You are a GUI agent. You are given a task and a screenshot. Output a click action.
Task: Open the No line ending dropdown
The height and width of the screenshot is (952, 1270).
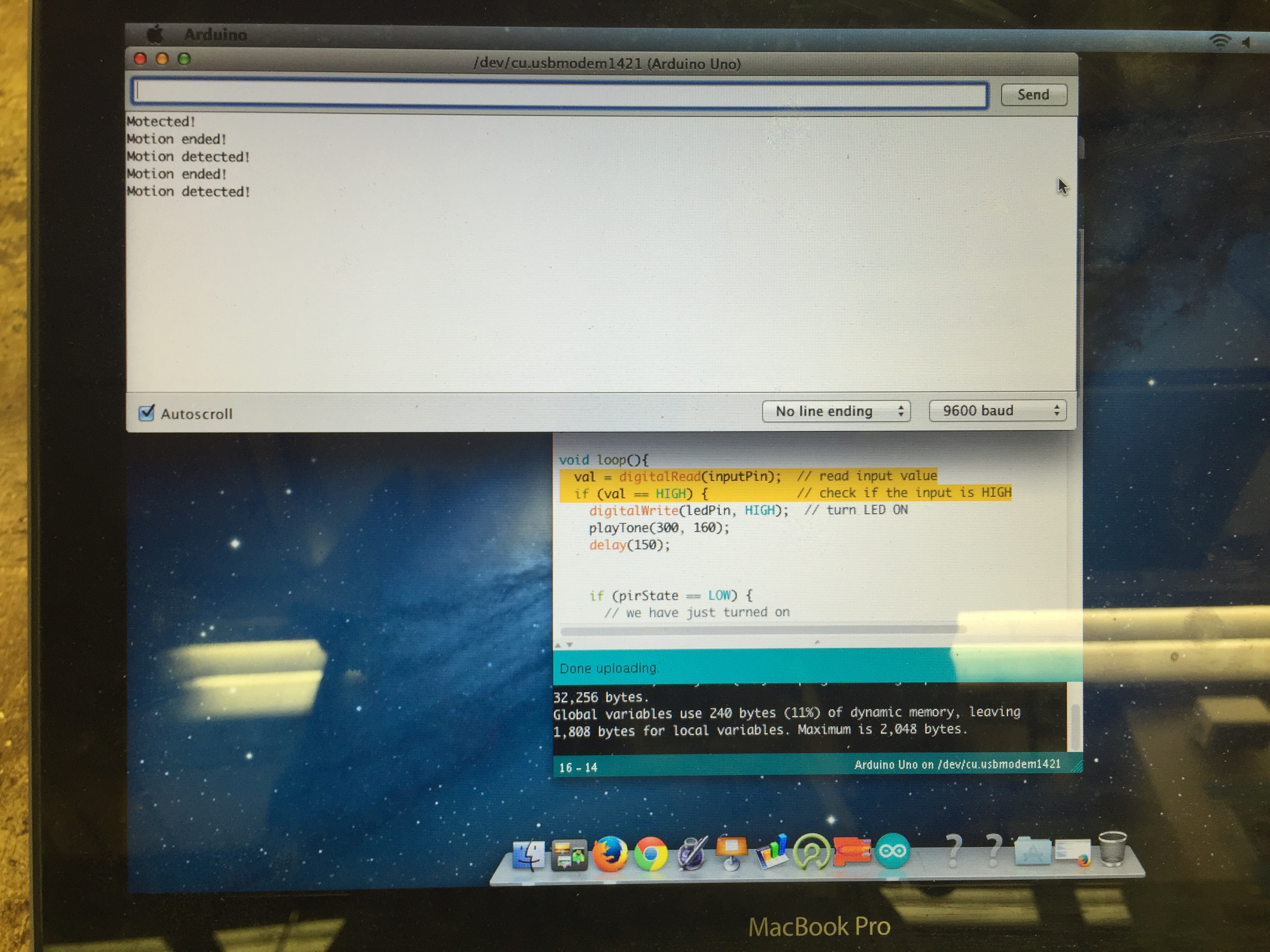coord(836,411)
